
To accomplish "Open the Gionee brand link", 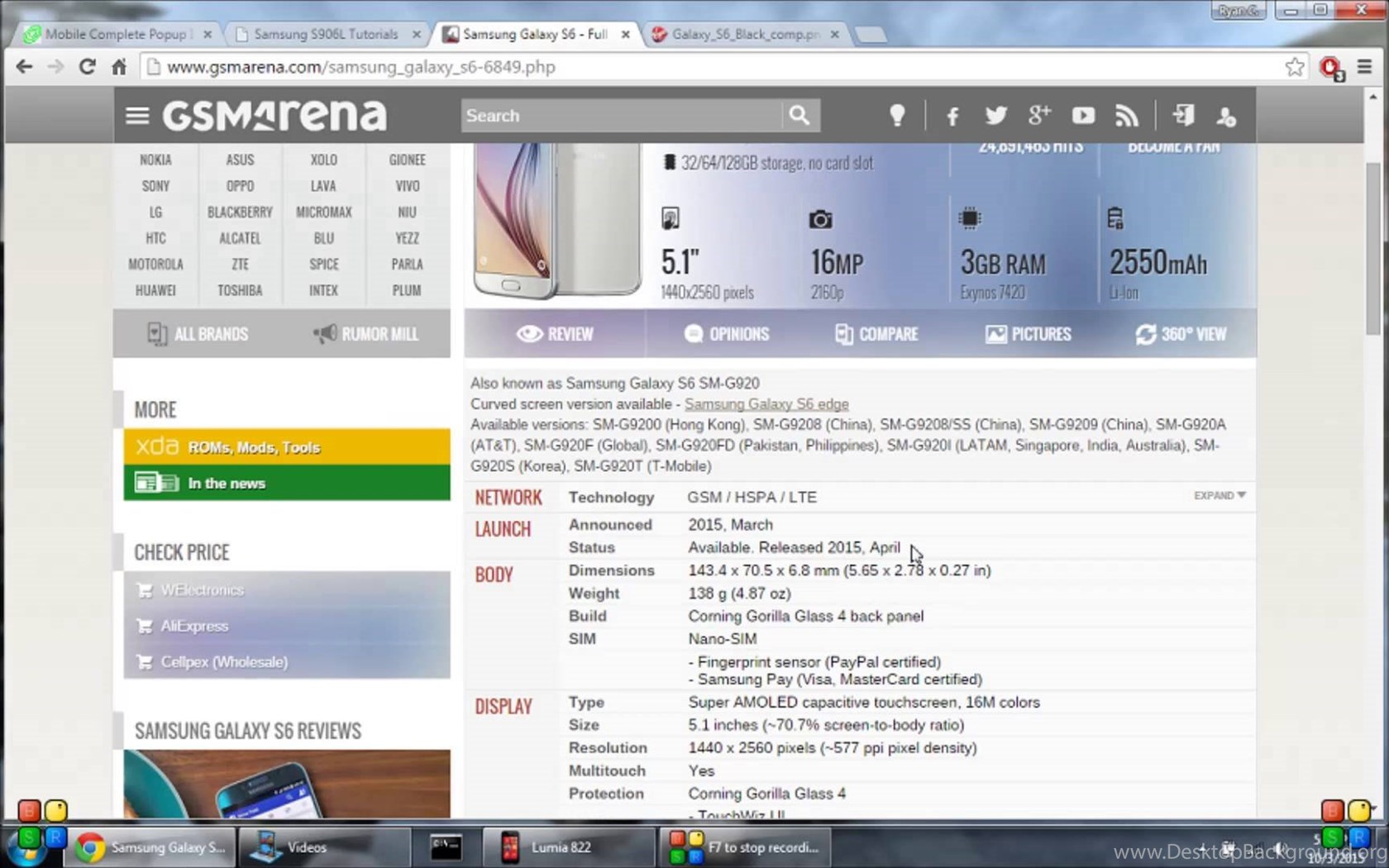I will click(408, 160).
